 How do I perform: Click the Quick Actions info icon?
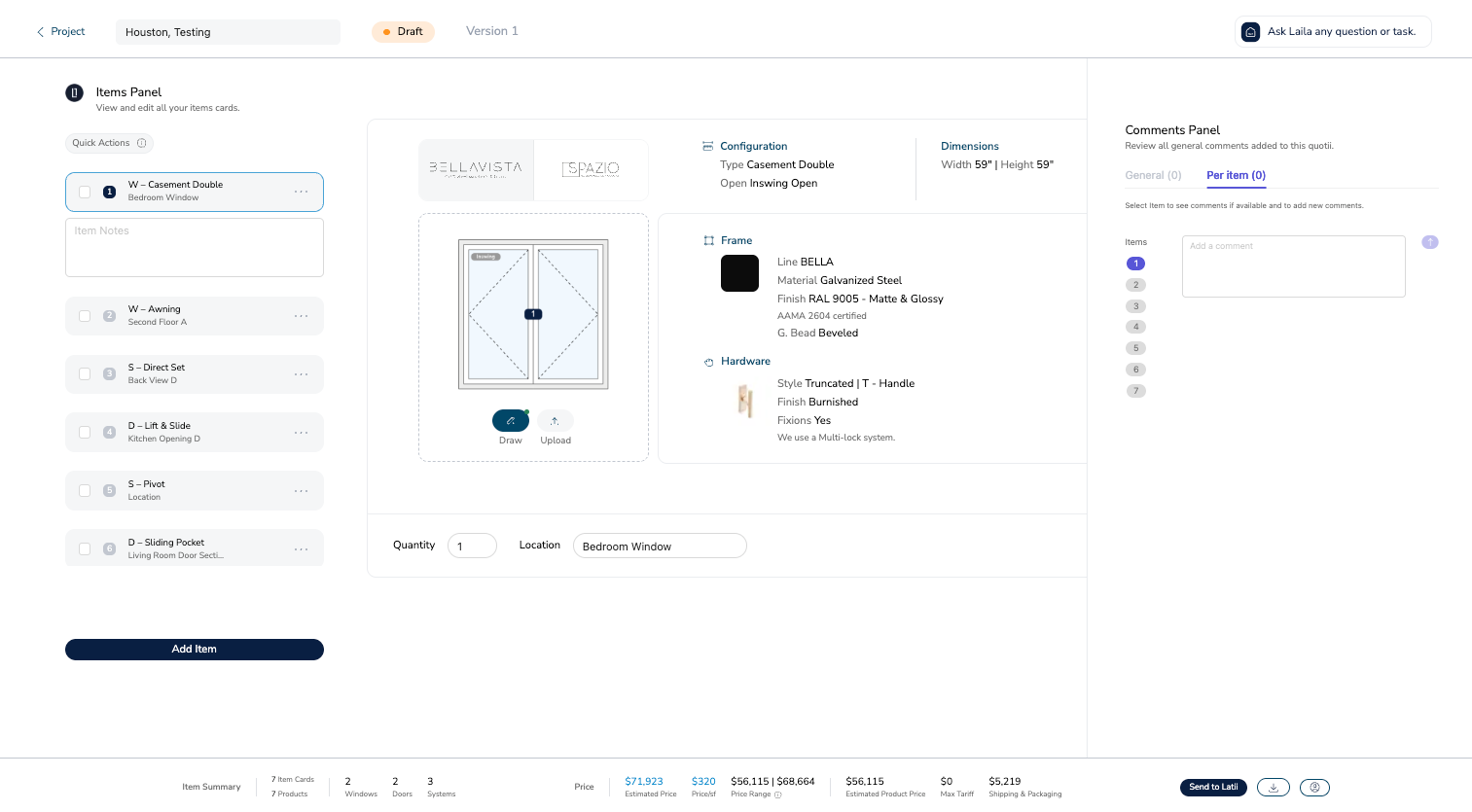point(142,143)
